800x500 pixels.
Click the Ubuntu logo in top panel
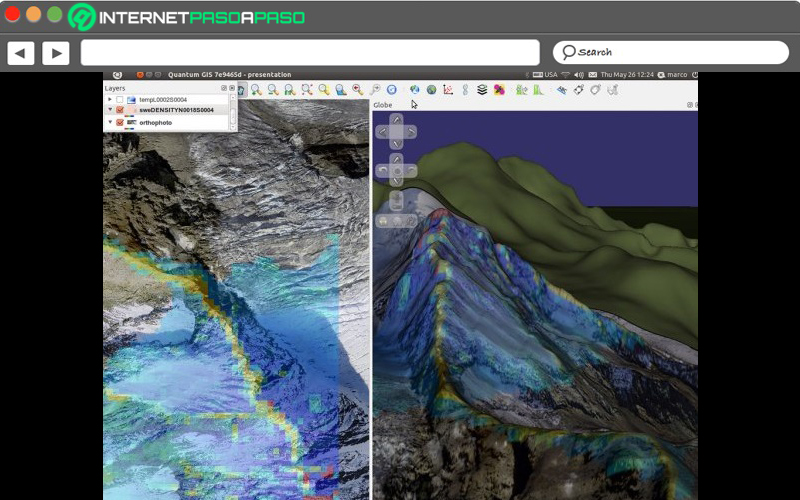coord(117,75)
